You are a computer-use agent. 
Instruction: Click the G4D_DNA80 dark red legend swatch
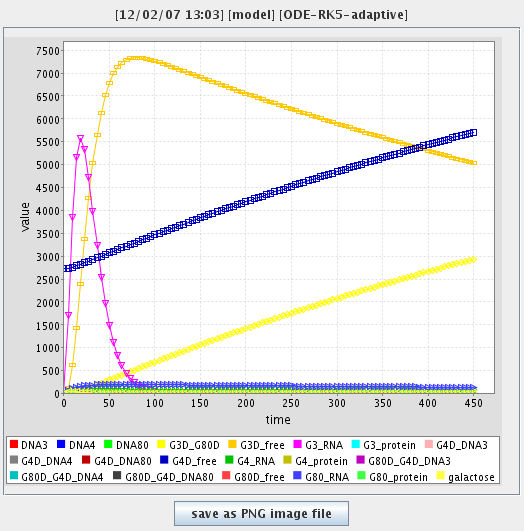pos(86,460)
